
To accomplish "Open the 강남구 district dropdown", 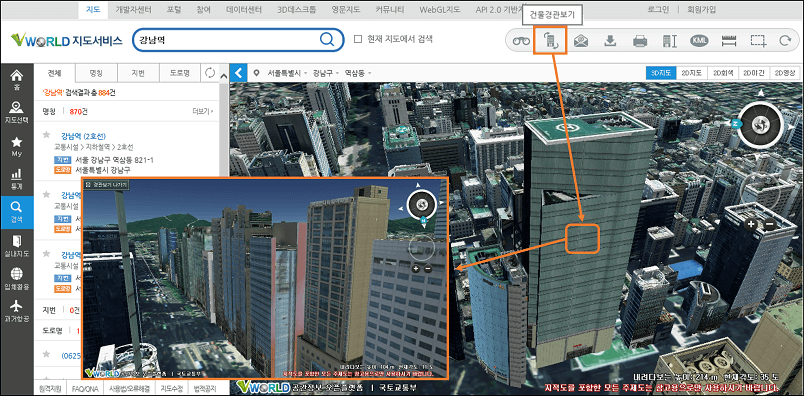I will point(326,73).
